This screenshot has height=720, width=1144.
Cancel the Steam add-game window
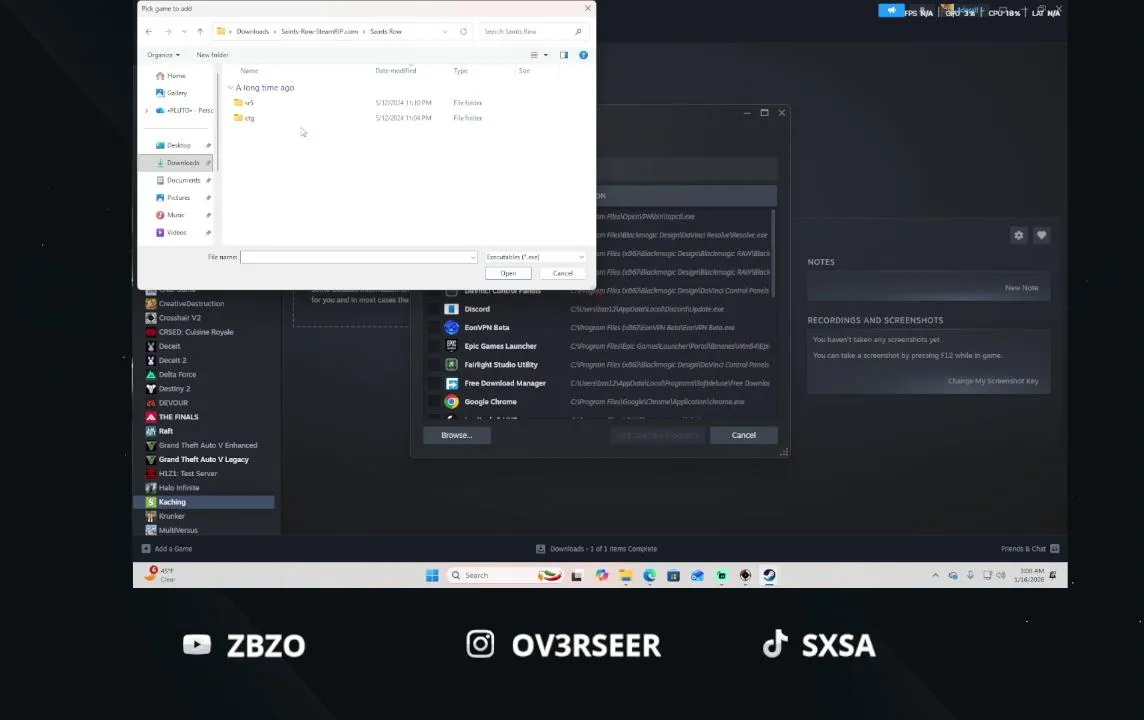[743, 436]
